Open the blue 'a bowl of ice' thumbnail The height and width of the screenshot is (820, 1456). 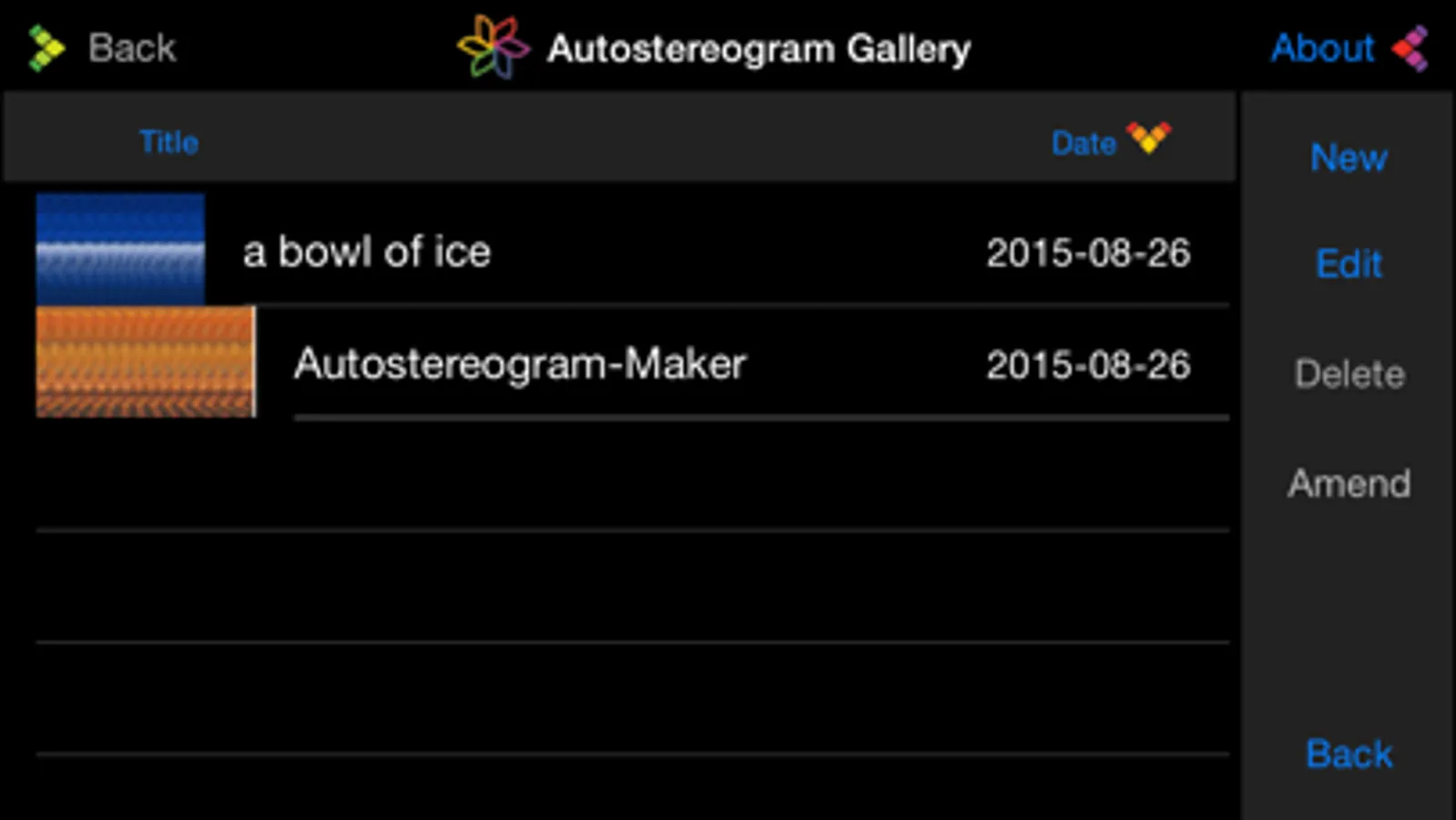point(120,249)
